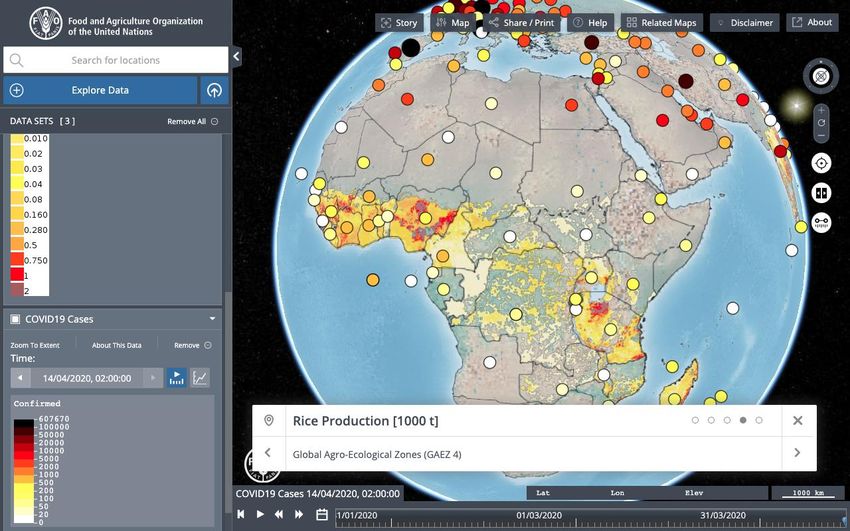Select first story page dot
Screen dimensions: 850x531
696,420
